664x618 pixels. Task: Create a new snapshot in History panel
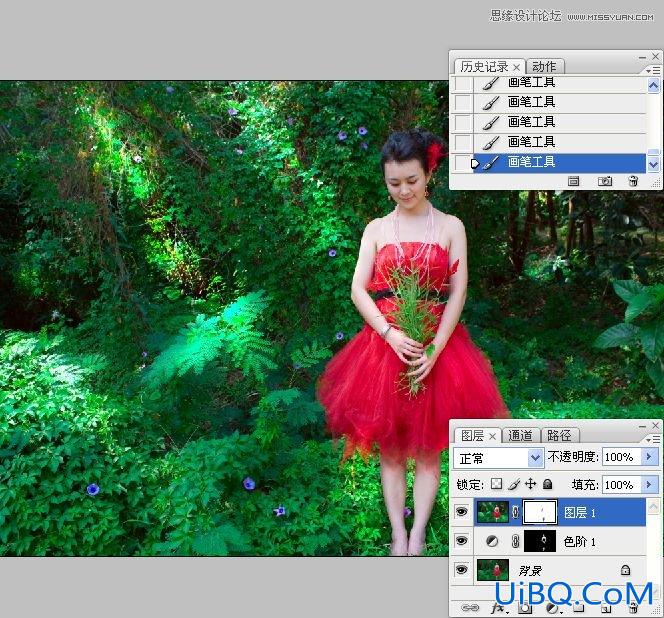605,182
